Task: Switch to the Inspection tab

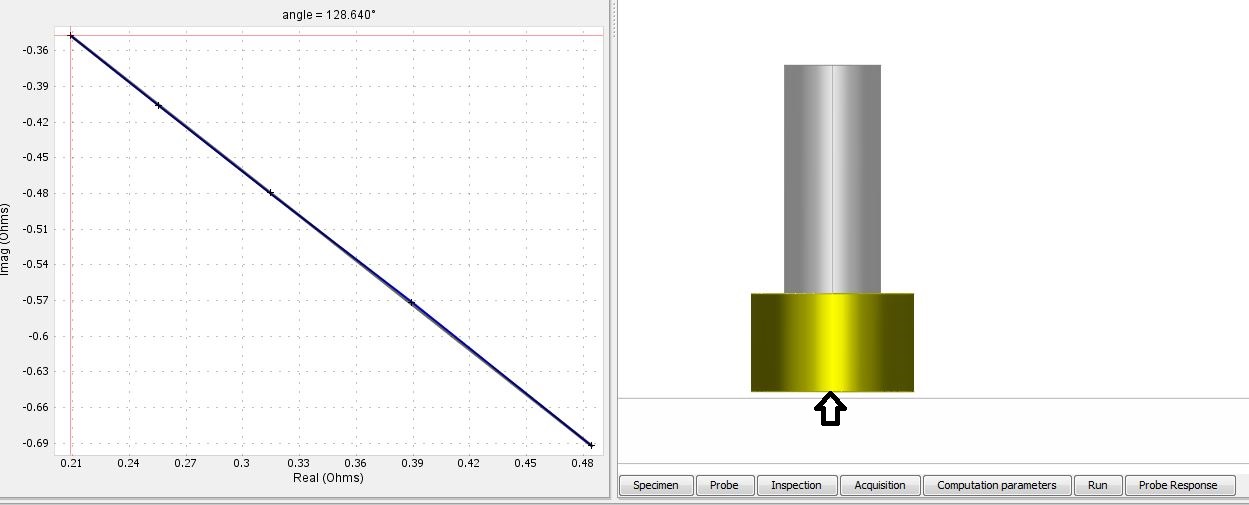Action: [x=796, y=485]
